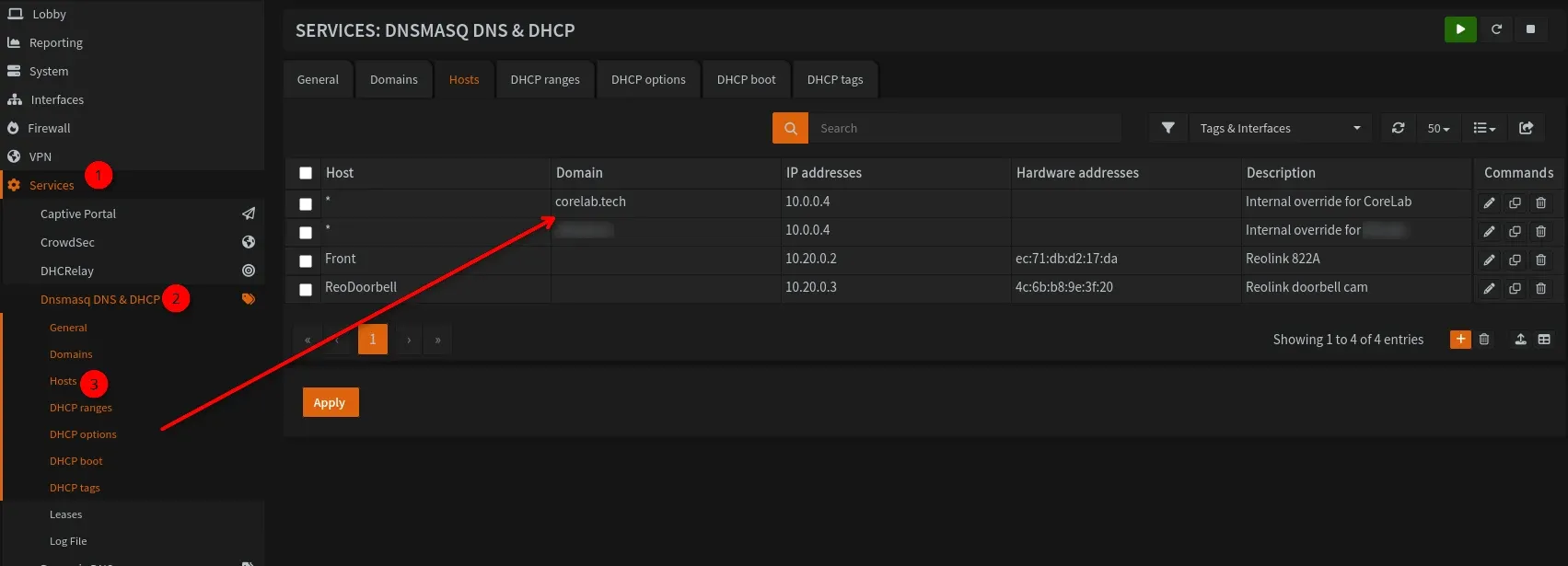Open the Tags & Interfaces dropdown

(x=1280, y=128)
